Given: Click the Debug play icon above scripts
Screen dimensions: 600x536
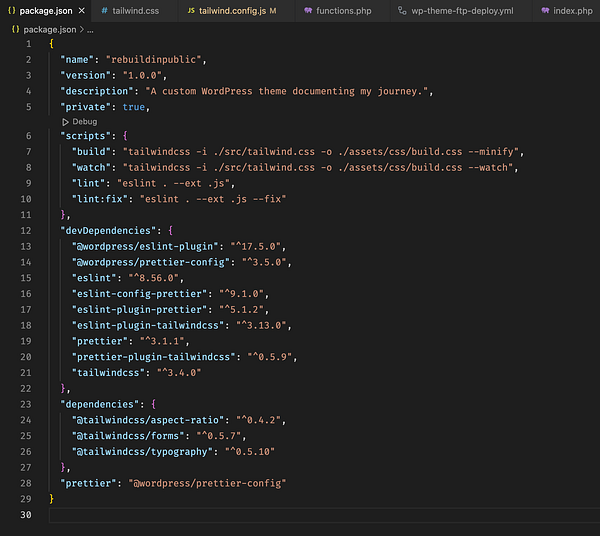Looking at the screenshot, I should [66, 121].
